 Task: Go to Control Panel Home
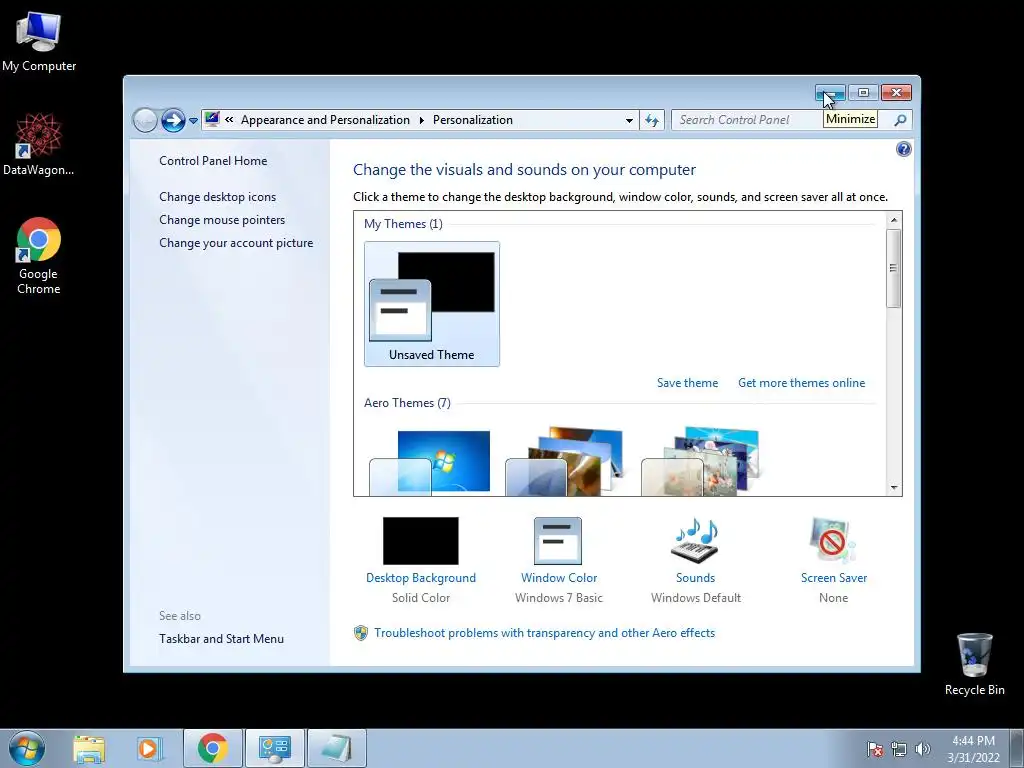213,161
